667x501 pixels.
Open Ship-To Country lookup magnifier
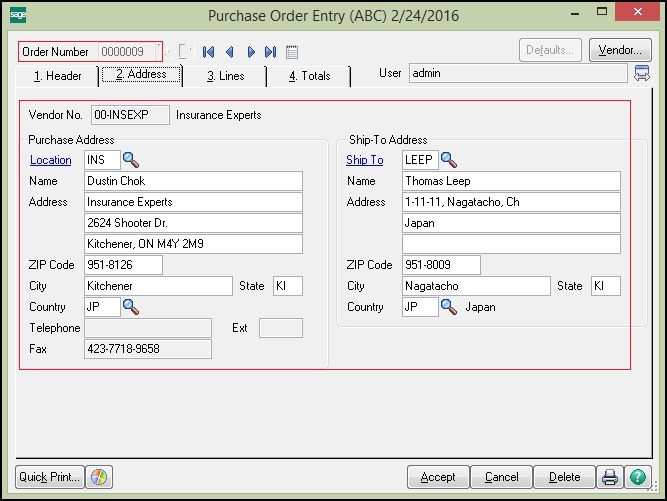click(448, 307)
